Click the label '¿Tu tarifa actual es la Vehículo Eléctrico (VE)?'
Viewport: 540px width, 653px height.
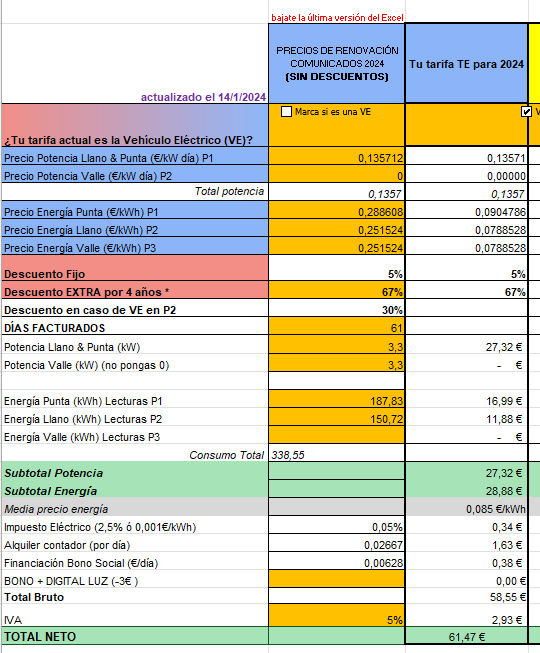(128, 140)
